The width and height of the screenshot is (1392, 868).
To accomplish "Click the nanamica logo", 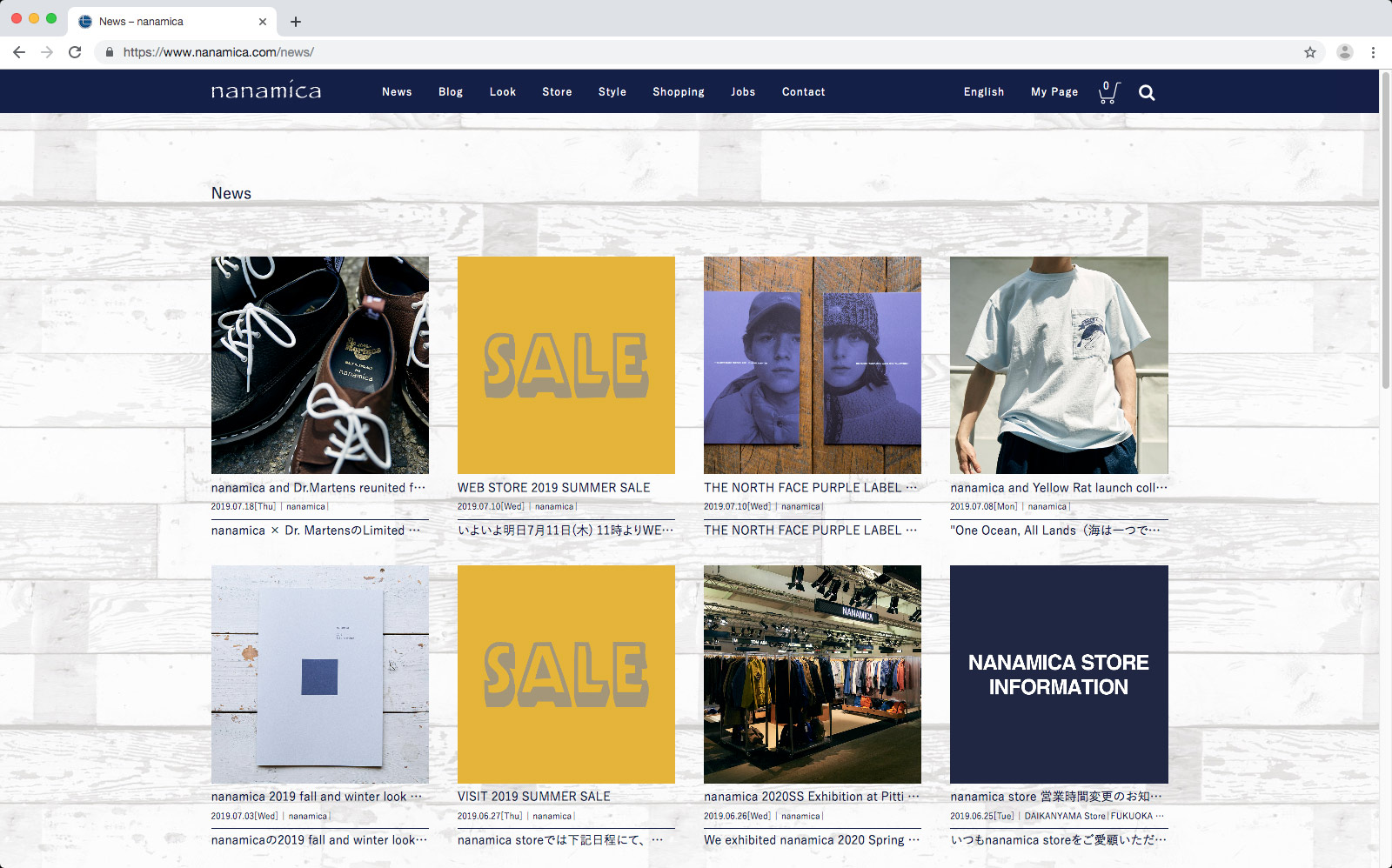I will tap(266, 90).
